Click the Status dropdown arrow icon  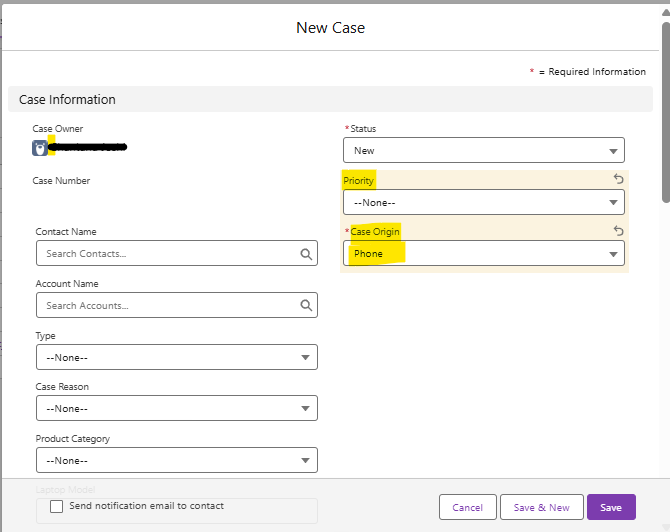[612, 151]
